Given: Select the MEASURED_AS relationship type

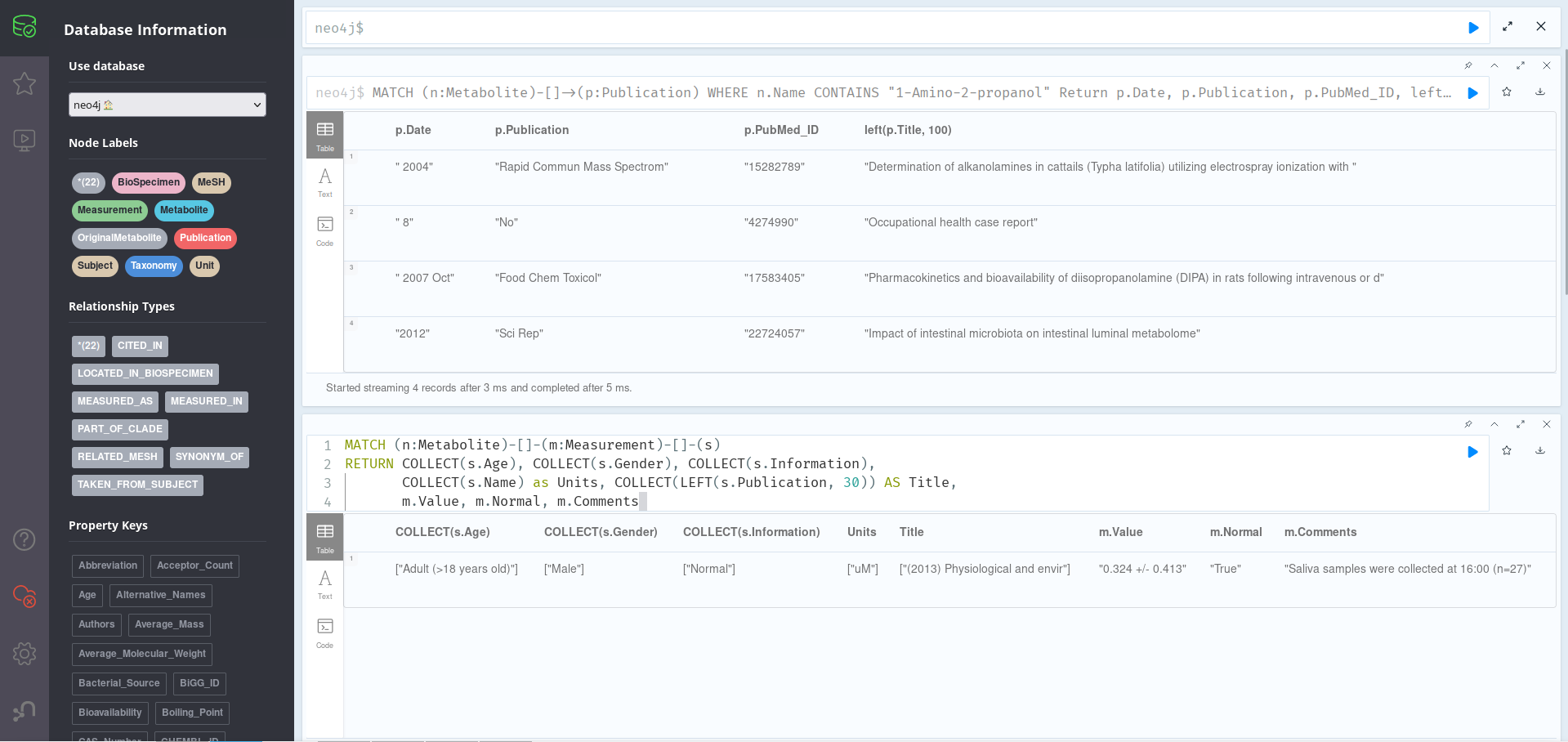Looking at the screenshot, I should pos(115,402).
